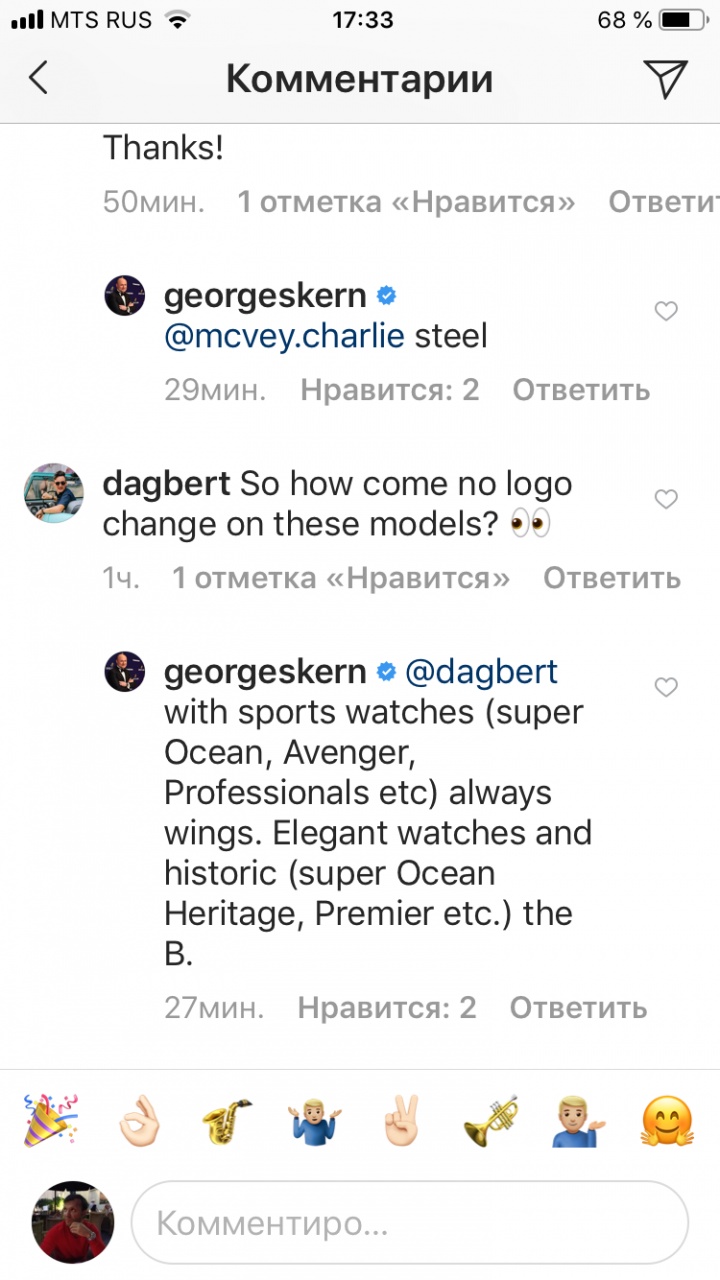The width and height of the screenshot is (720, 1280).
Task: Insert the party popper emoji
Action: click(x=51, y=1119)
